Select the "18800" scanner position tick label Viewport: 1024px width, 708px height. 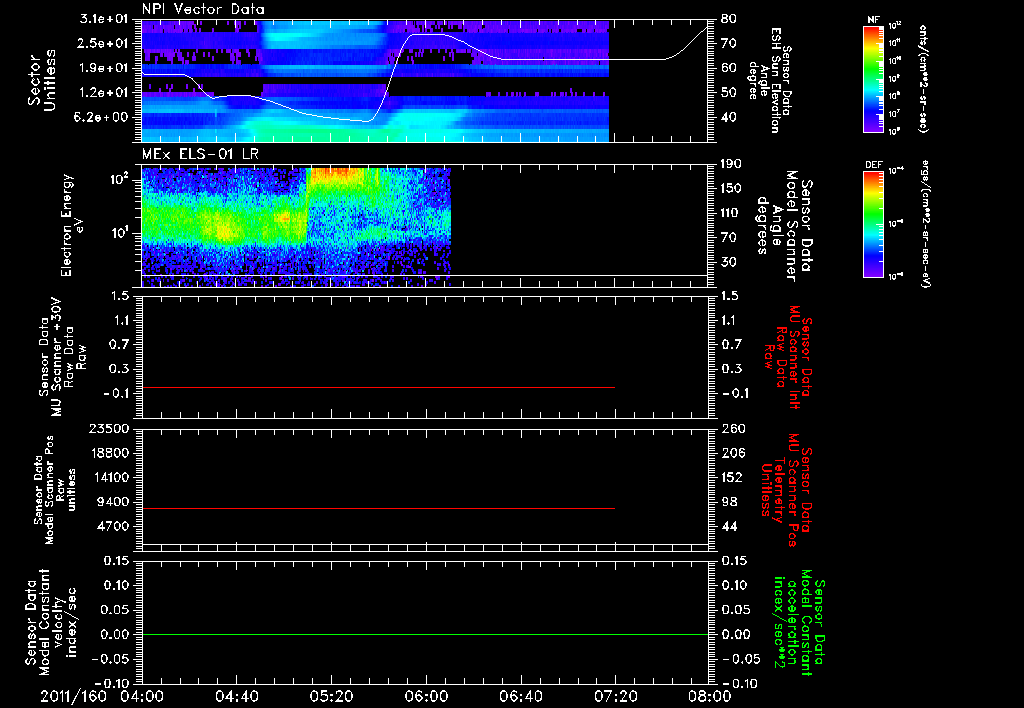110,453
